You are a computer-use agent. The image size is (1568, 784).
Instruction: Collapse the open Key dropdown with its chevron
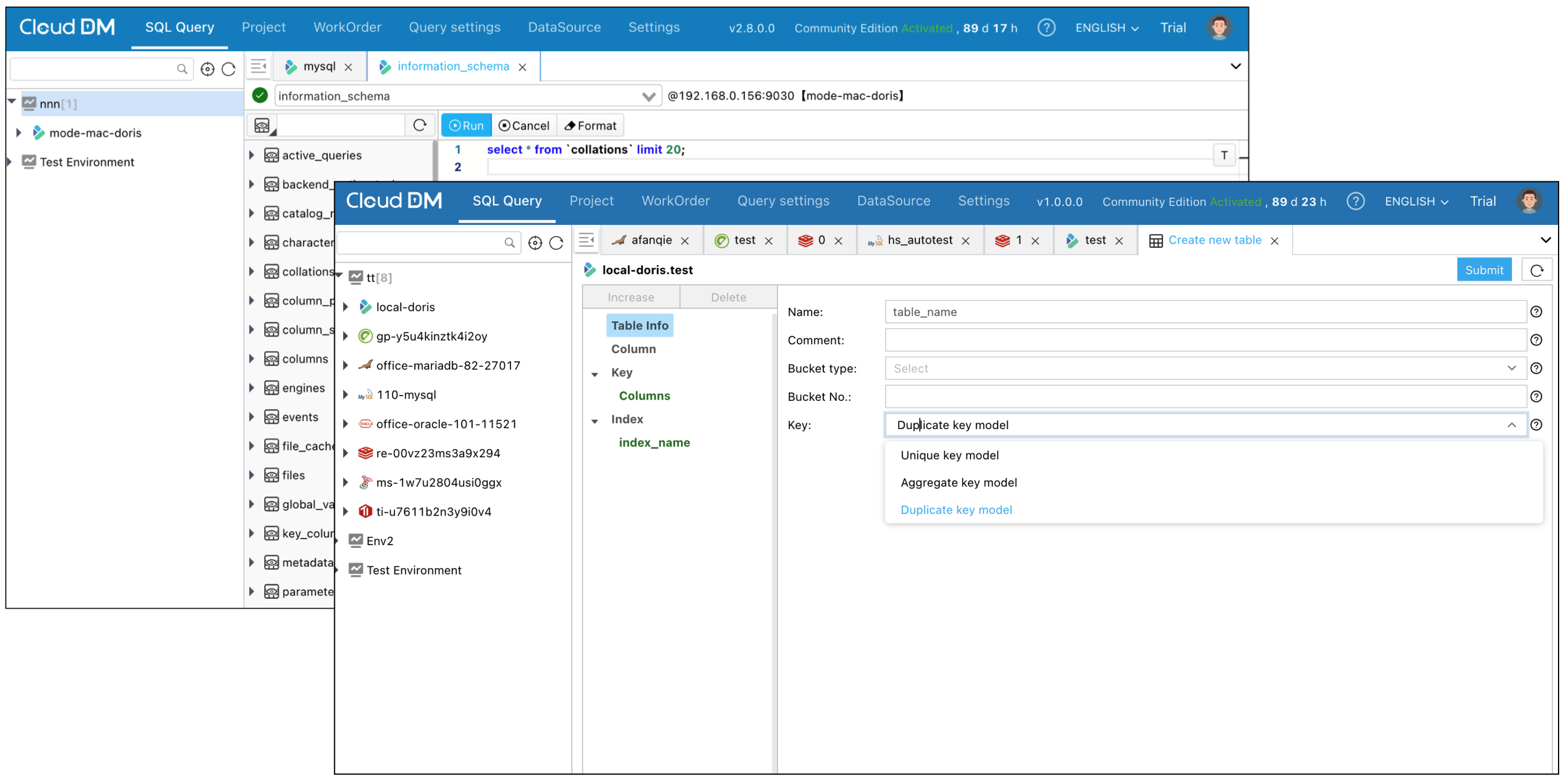[1512, 425]
